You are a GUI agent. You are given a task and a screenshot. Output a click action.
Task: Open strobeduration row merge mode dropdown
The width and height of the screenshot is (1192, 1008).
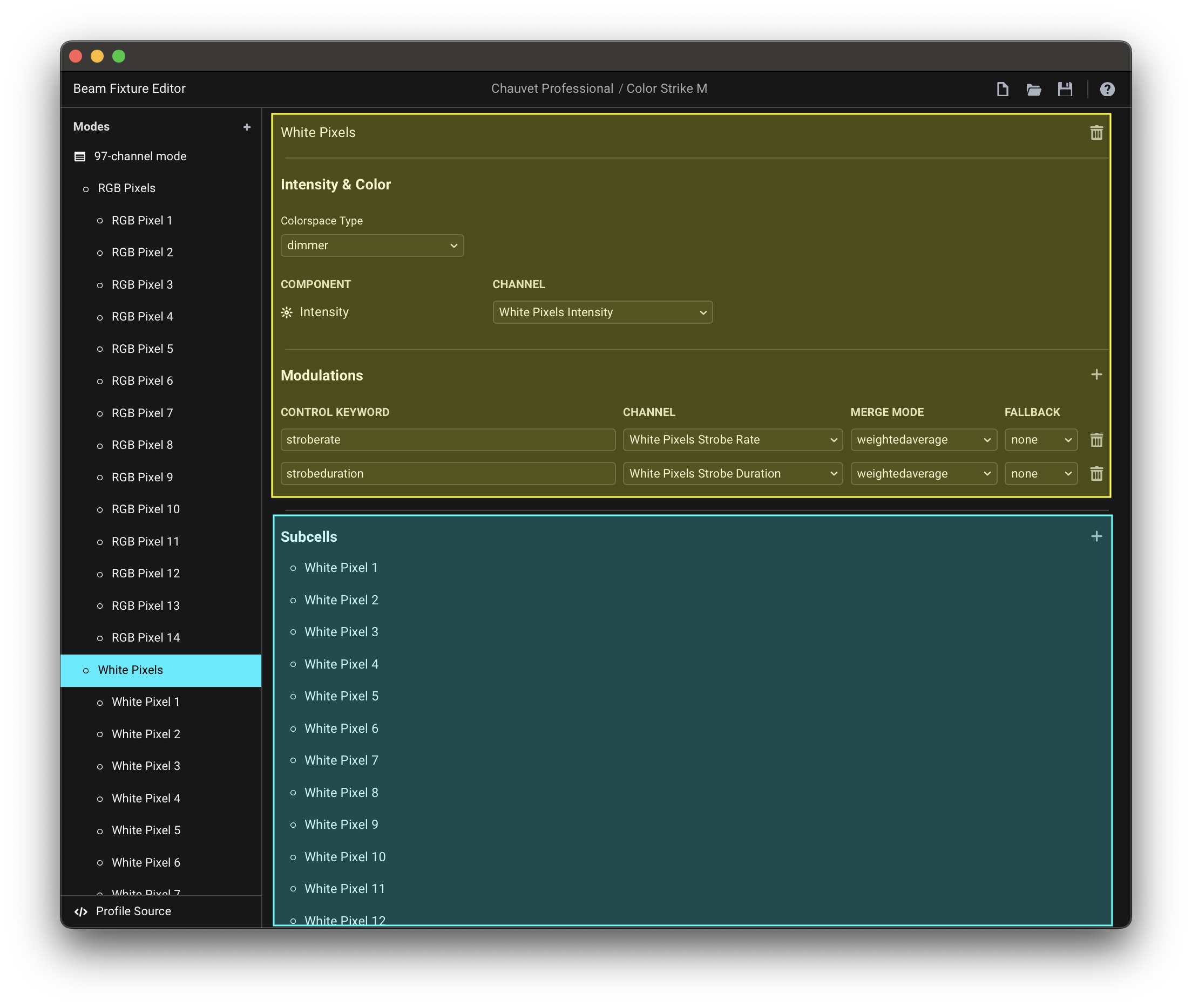tap(924, 473)
